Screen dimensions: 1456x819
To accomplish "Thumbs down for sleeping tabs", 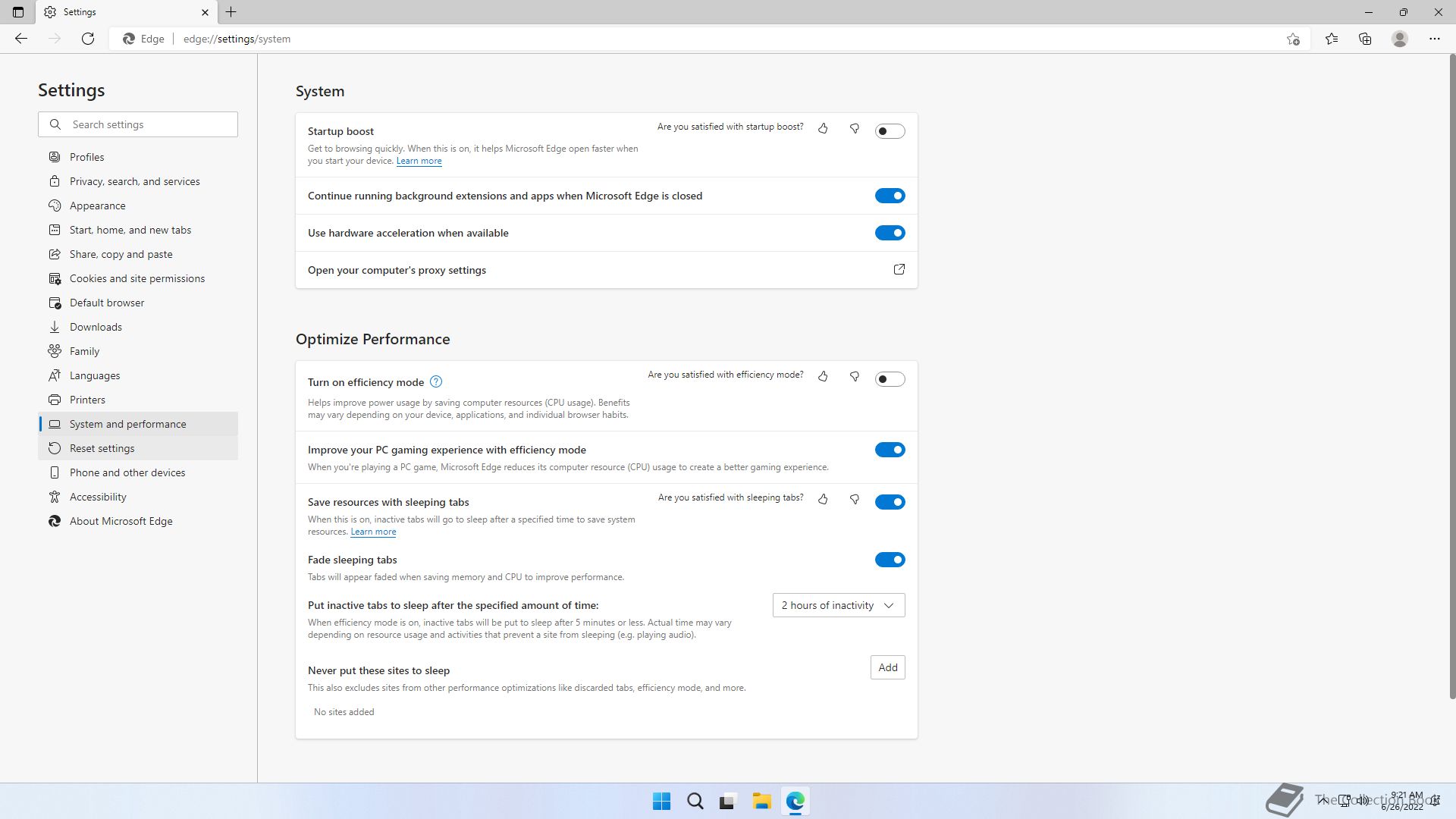I will pos(855,500).
